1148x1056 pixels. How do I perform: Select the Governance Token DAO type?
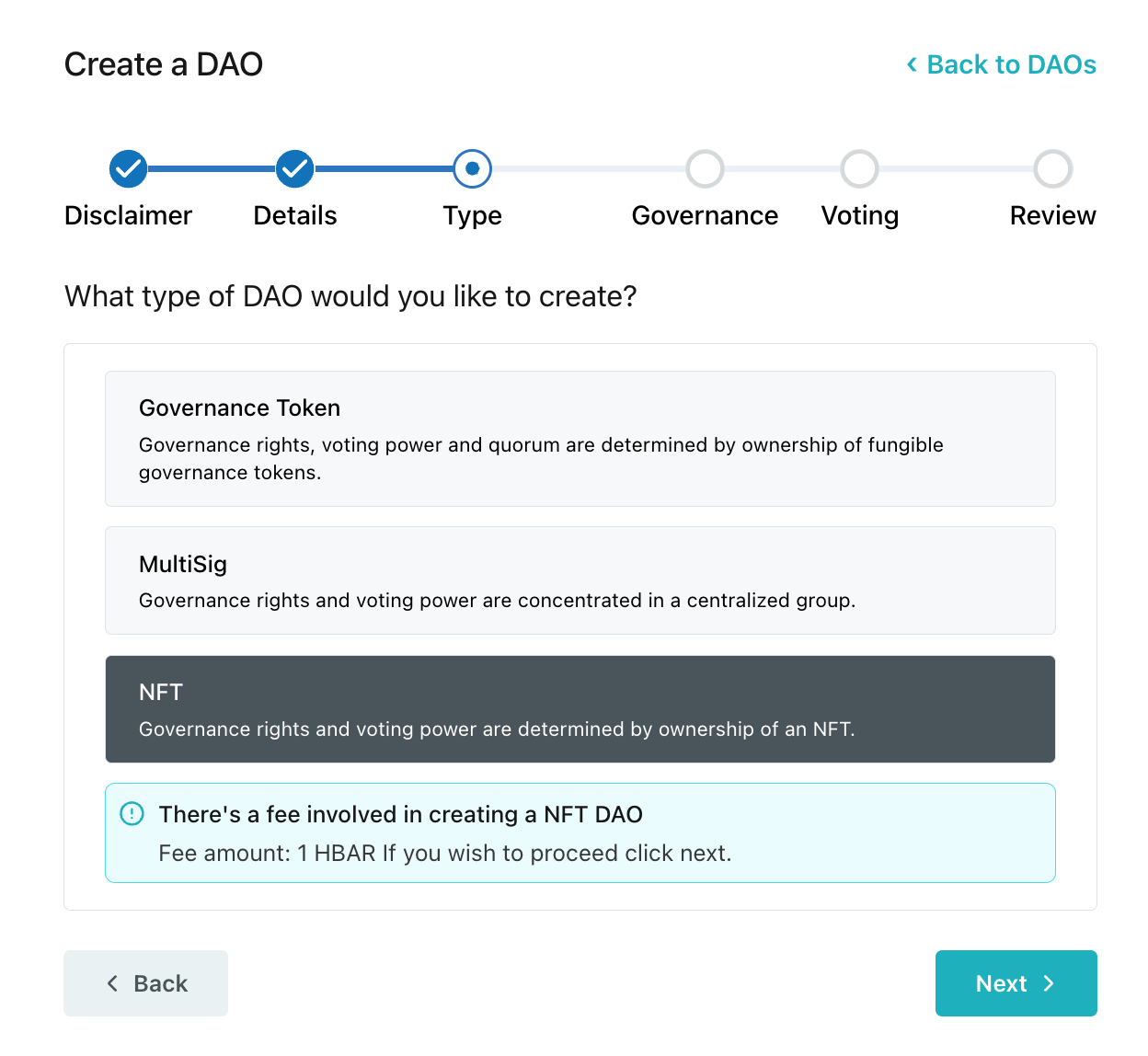(580, 439)
